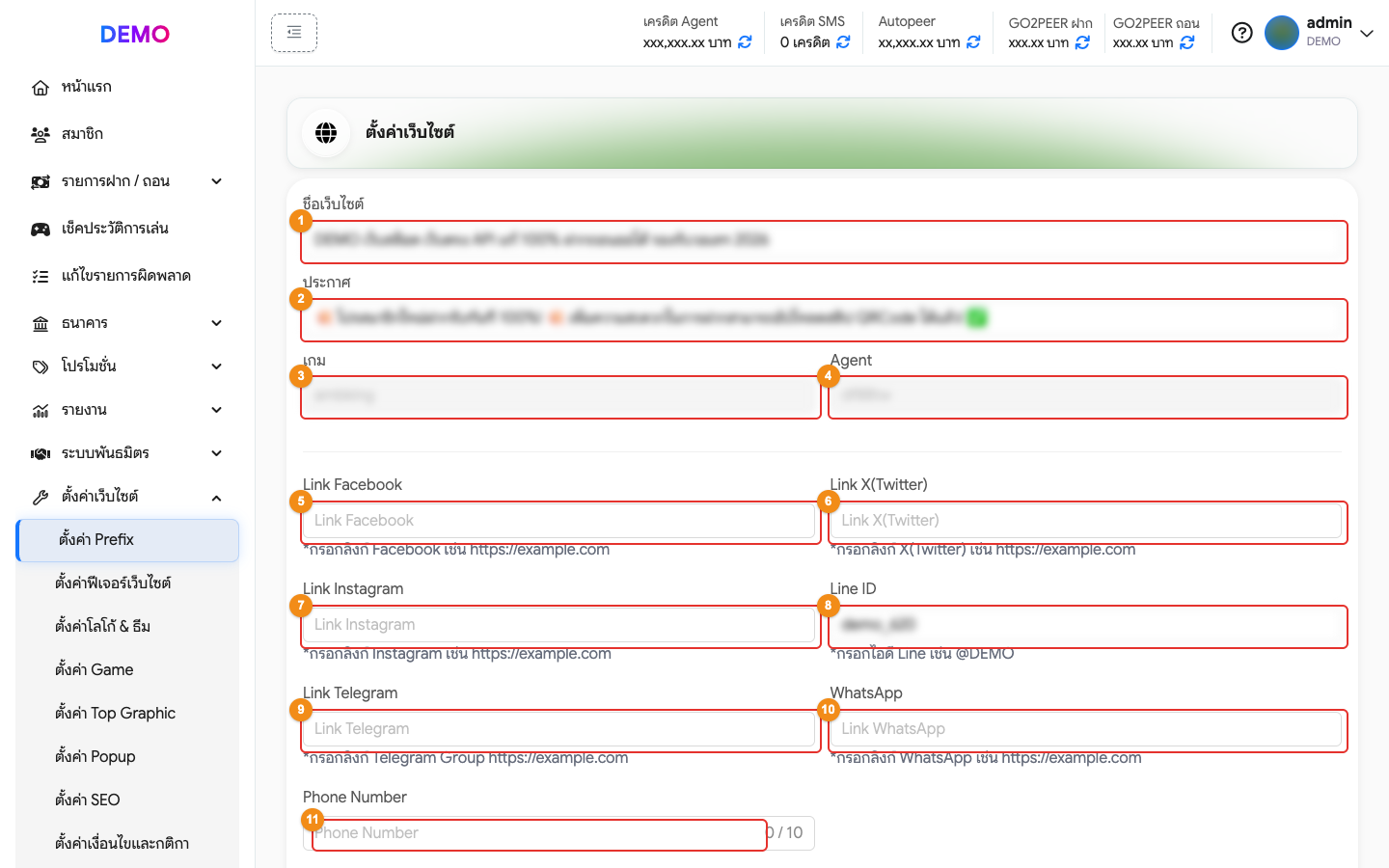Viewport: 1389px width, 868px height.
Task: Open ตั้งค่า SEO menu item
Action: click(127, 800)
